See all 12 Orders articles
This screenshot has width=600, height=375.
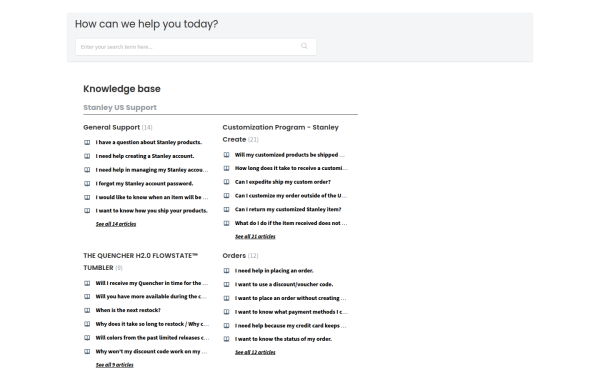255,352
